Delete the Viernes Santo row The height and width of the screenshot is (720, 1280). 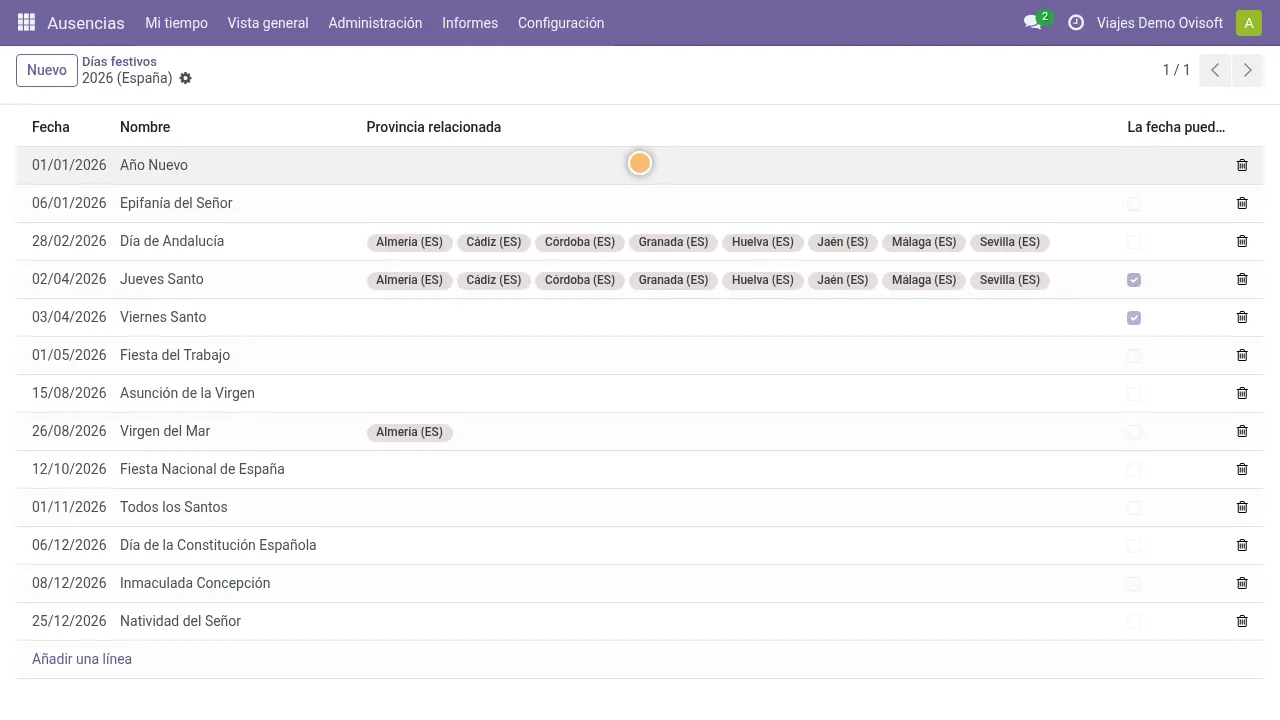1242,317
